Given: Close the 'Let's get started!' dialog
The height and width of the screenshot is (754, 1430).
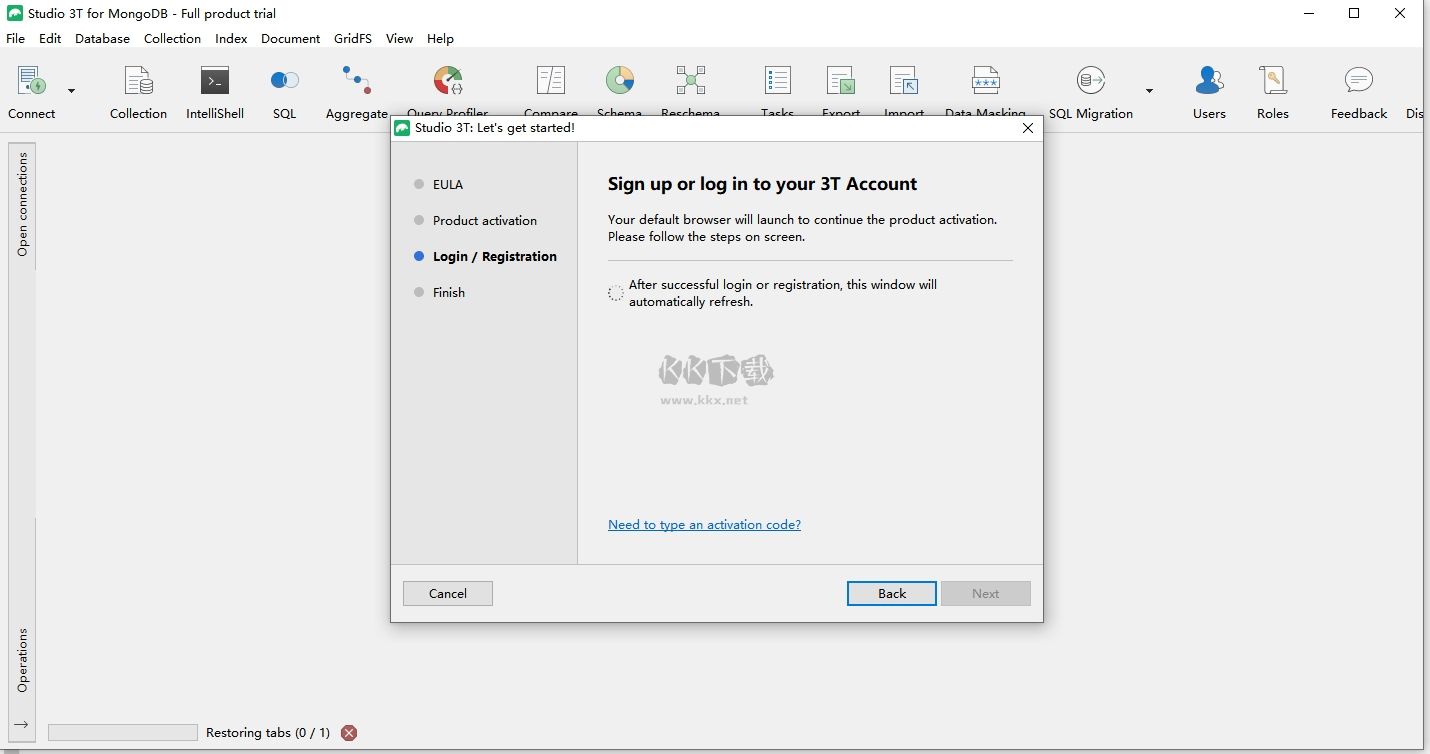Looking at the screenshot, I should tap(1028, 128).
